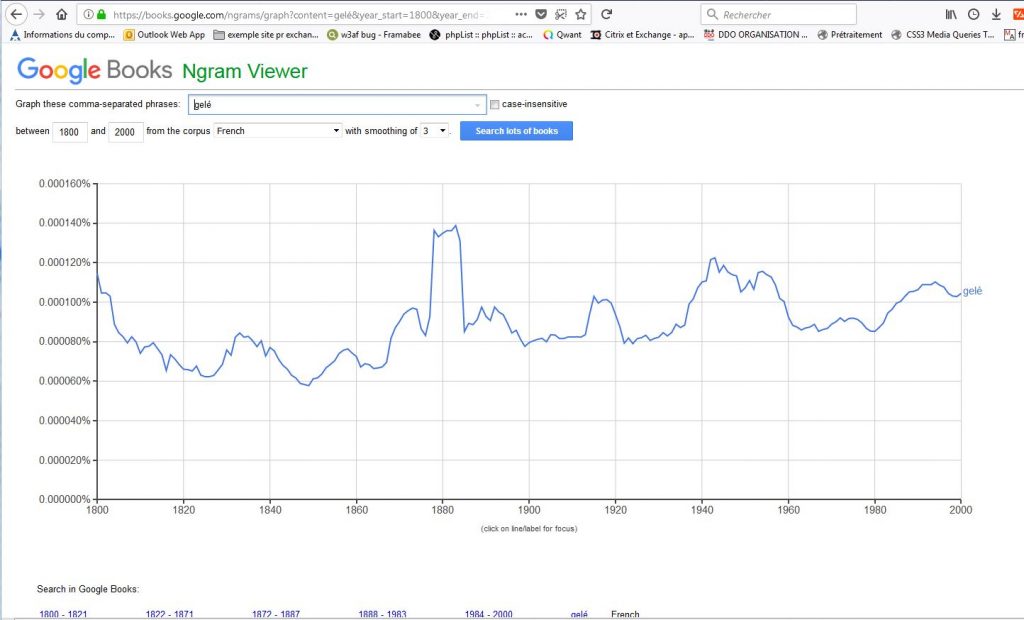This screenshot has width=1024, height=620.
Task: Open the smoothing value dropdown
Action: 434,131
